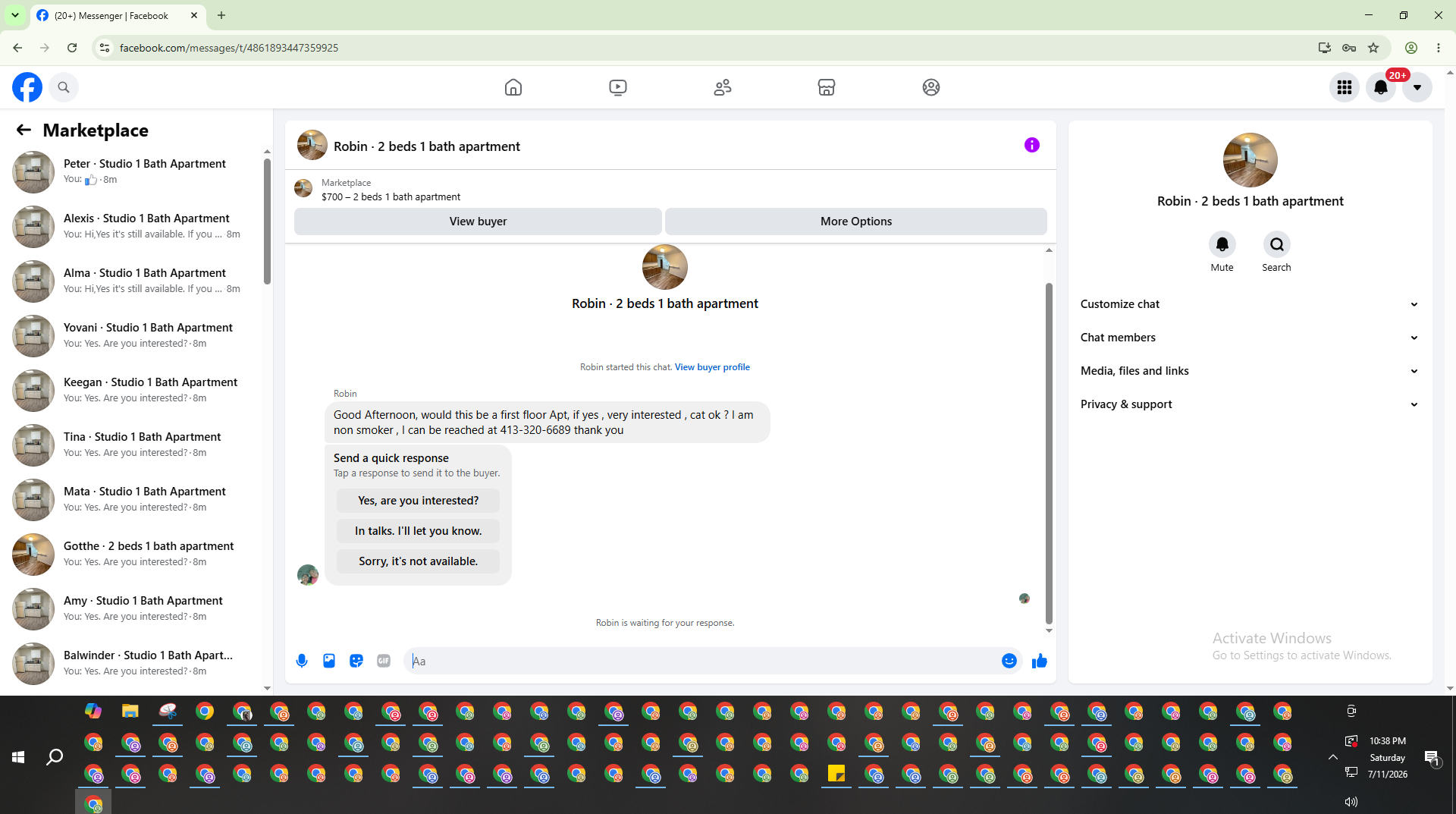Open Alexis's Studio 1 Bath Apartment chat

tap(135, 226)
